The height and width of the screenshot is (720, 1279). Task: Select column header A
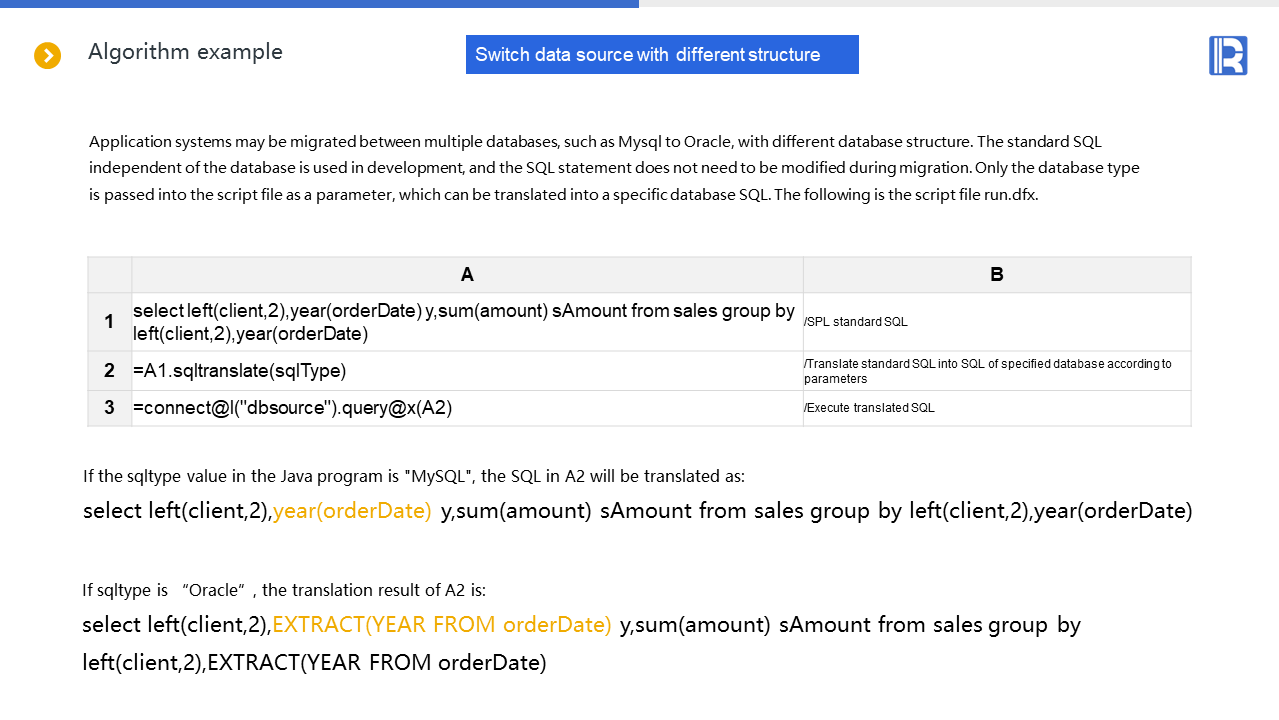467,275
